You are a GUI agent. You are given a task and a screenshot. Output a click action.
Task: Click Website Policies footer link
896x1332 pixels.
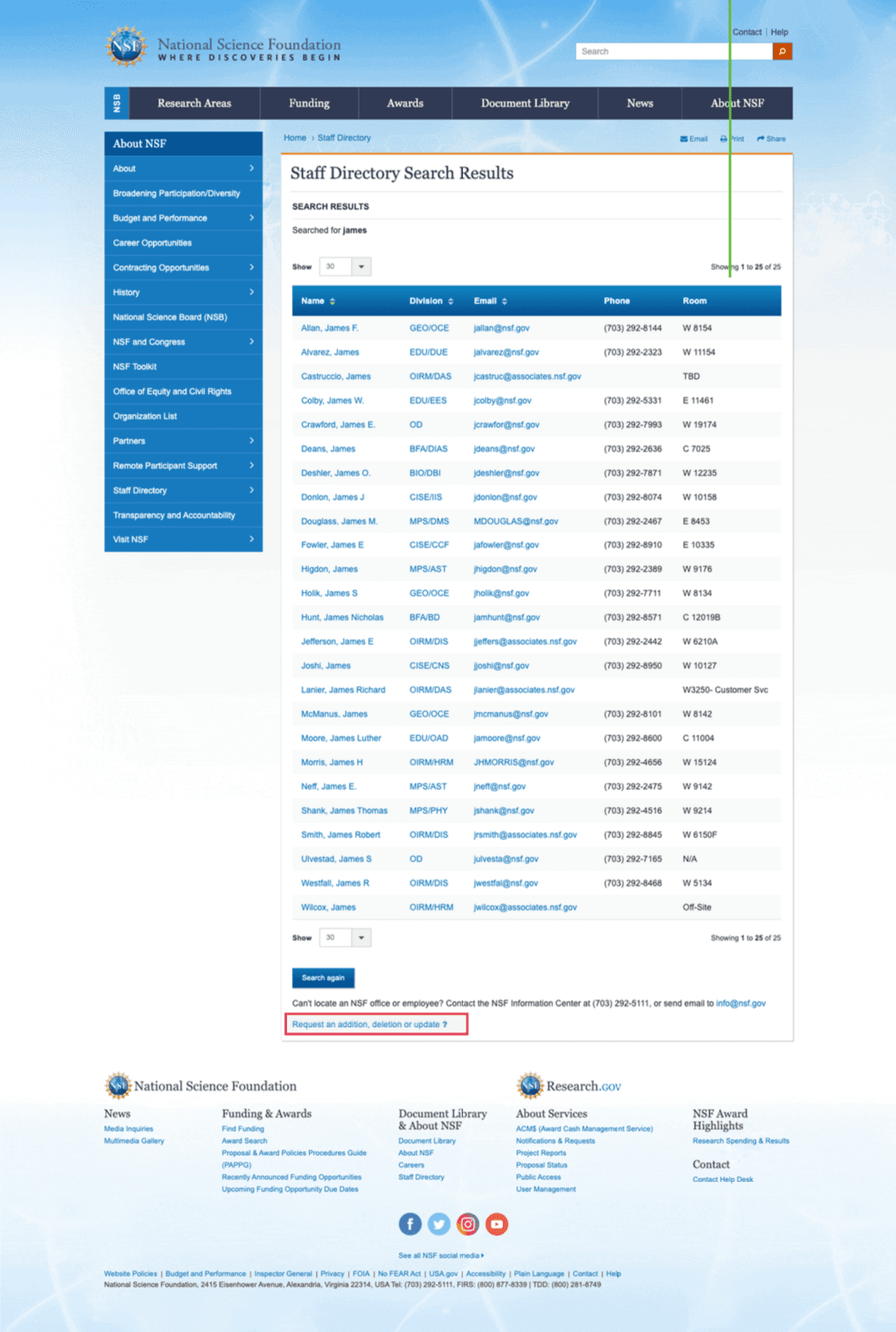130,1274
